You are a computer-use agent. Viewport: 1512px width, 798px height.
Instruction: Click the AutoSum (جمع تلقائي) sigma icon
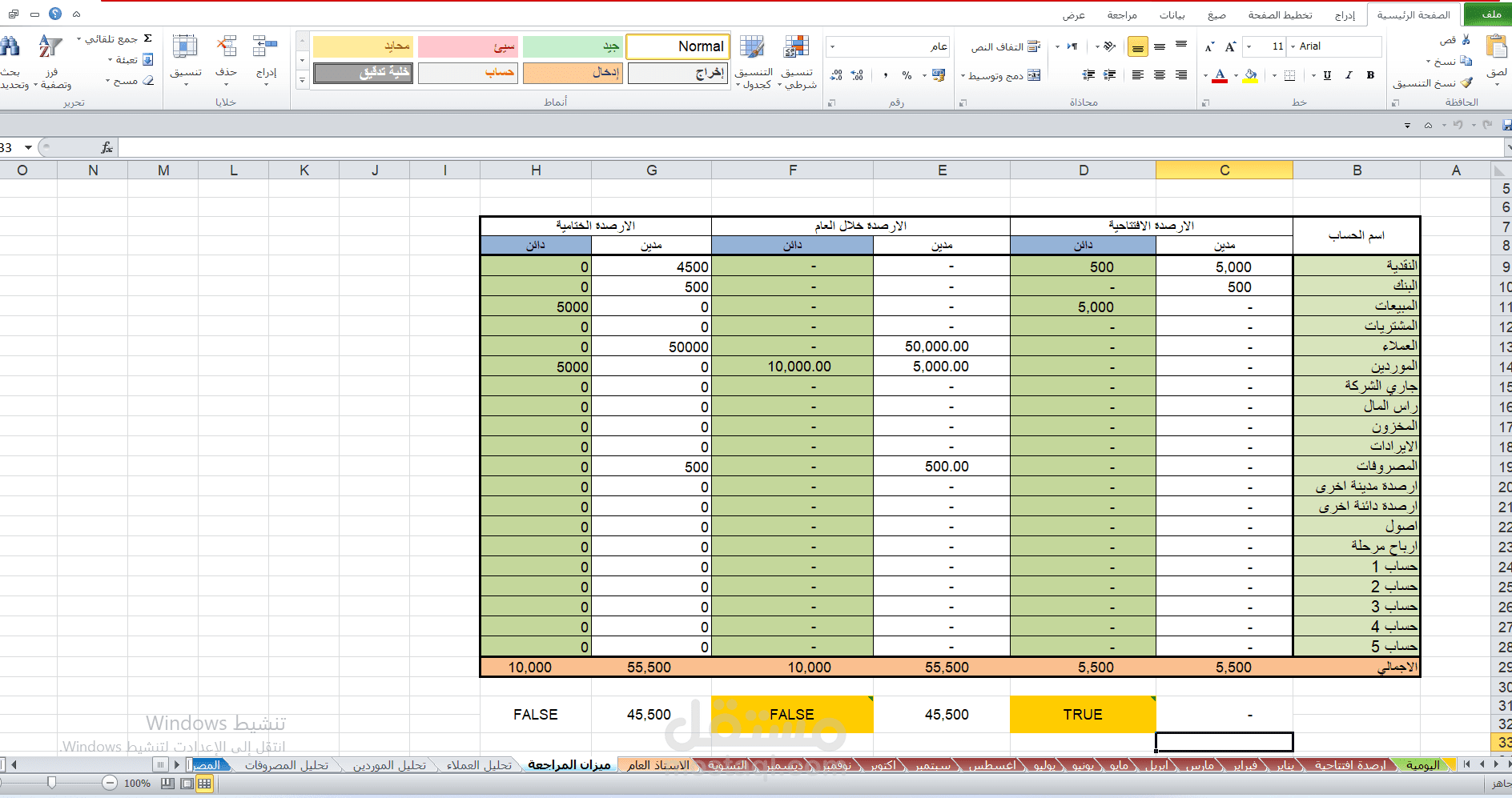coord(147,38)
